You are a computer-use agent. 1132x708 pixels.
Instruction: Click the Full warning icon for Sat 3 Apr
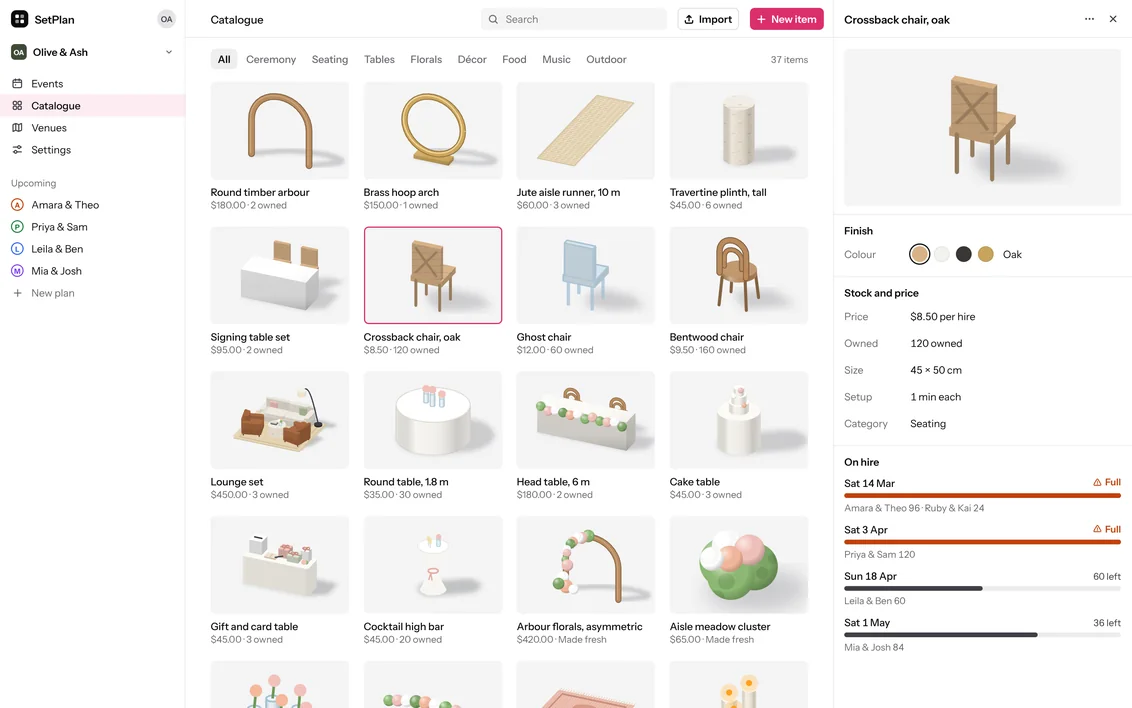(1097, 529)
